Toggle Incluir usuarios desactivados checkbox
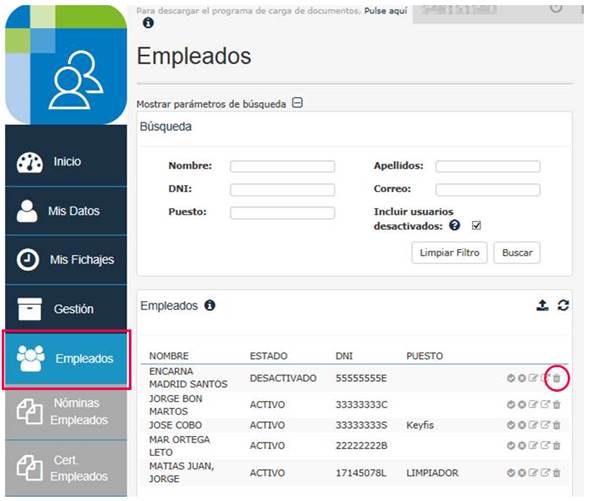 pyautogui.click(x=476, y=225)
